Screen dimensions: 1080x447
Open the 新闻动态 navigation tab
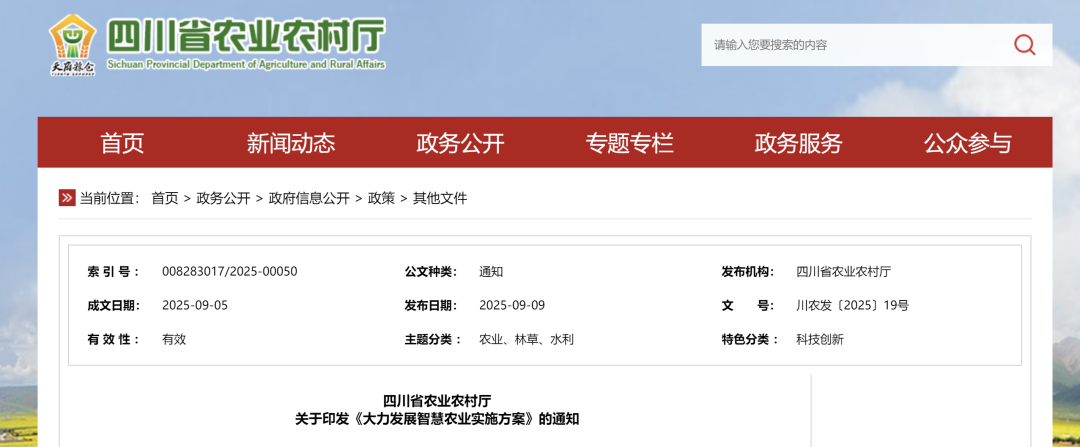point(291,143)
